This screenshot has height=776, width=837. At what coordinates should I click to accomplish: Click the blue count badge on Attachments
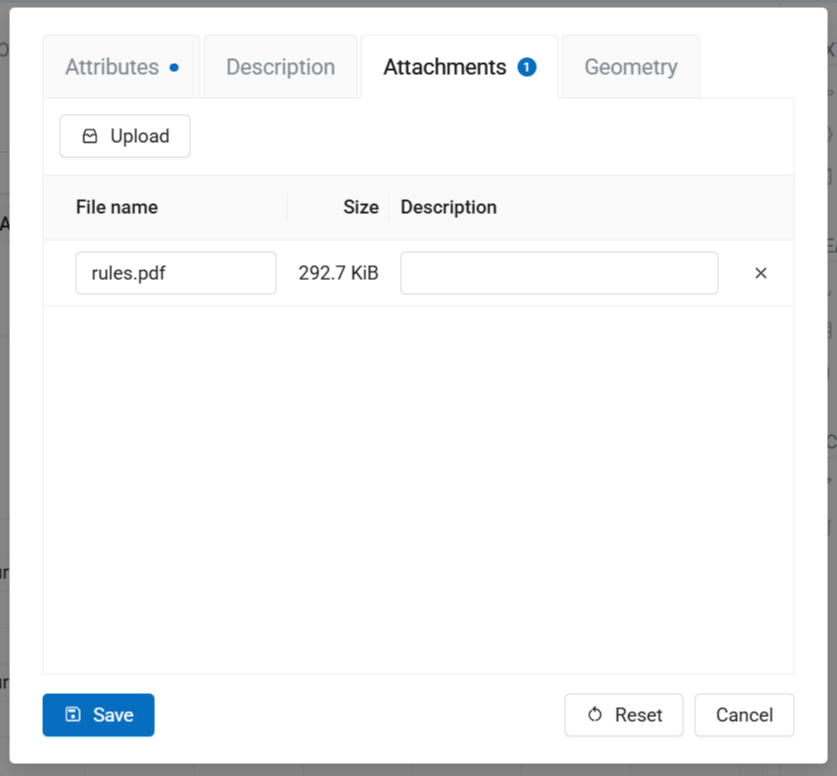(x=527, y=67)
